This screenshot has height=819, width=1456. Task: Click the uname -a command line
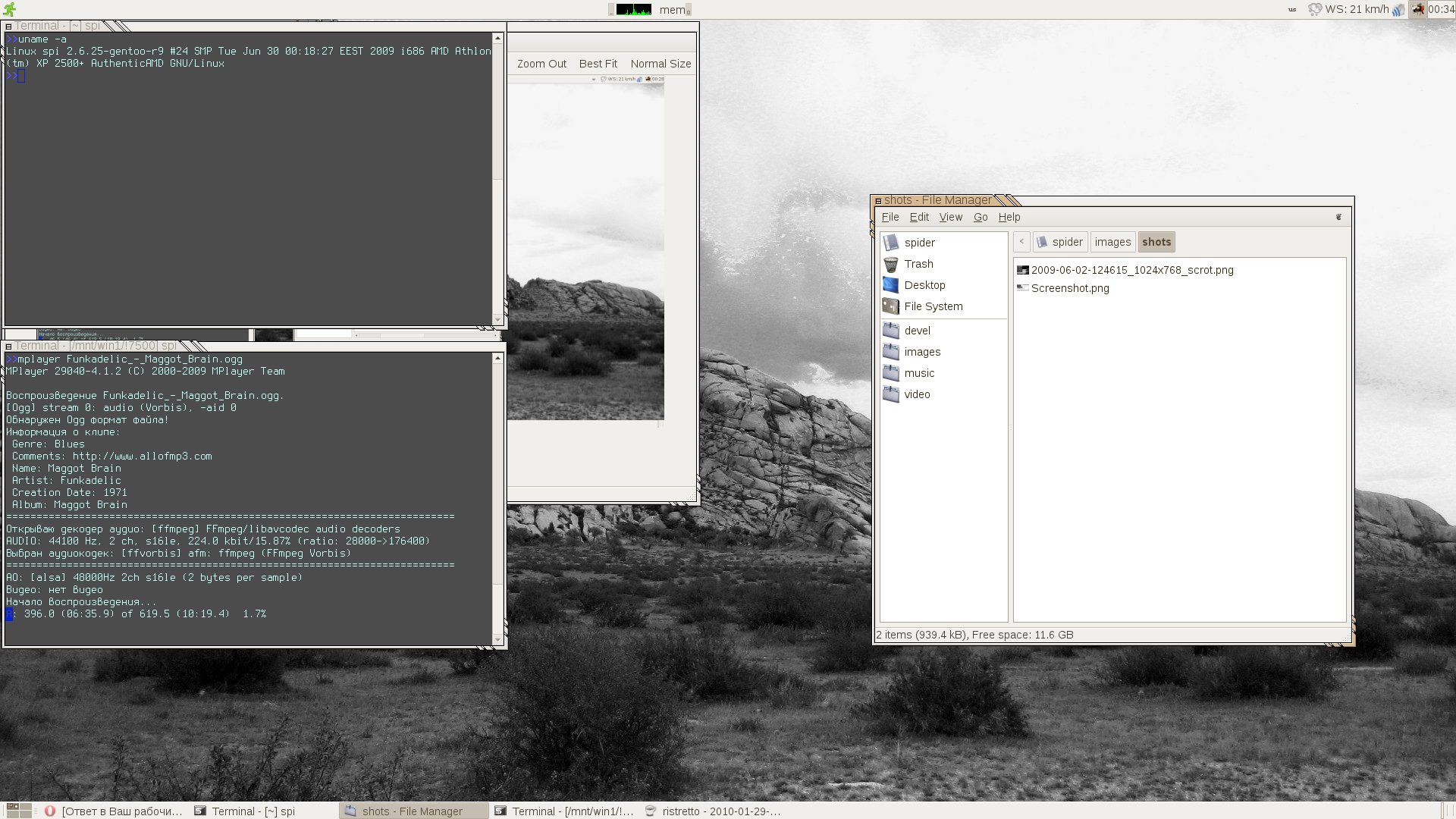37,39
